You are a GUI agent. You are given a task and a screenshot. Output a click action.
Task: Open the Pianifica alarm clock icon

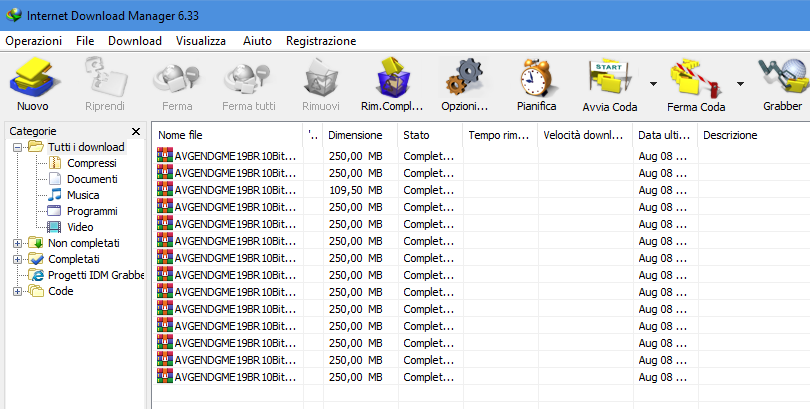coord(536,78)
